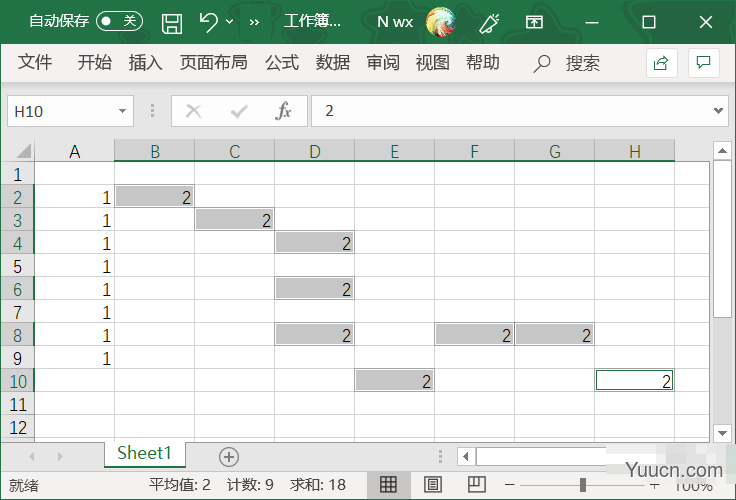The width and height of the screenshot is (736, 500).
Task: Open the Name Box dropdown arrow
Action: pyautogui.click(x=123, y=111)
